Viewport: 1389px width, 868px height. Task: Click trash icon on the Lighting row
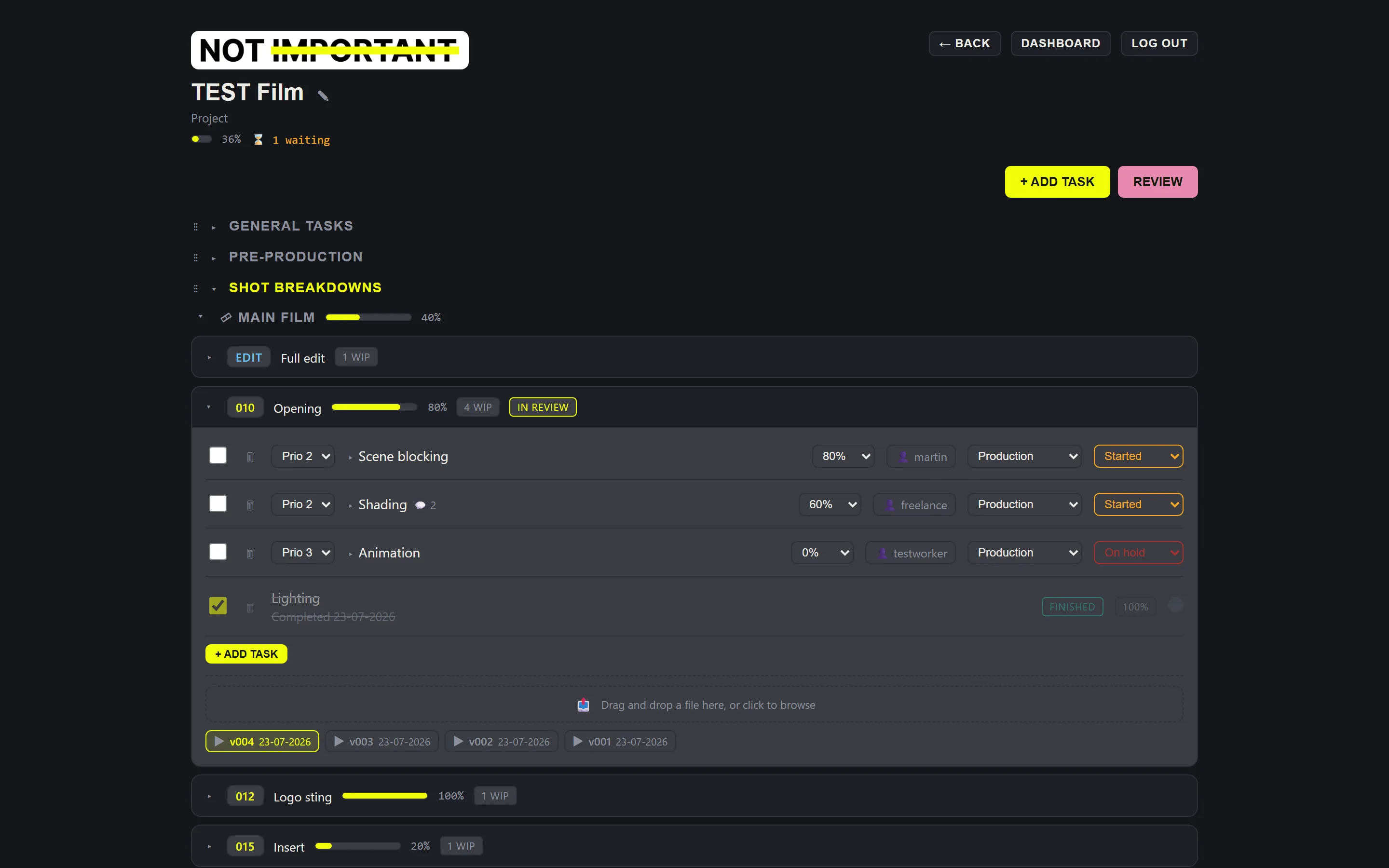(250, 608)
